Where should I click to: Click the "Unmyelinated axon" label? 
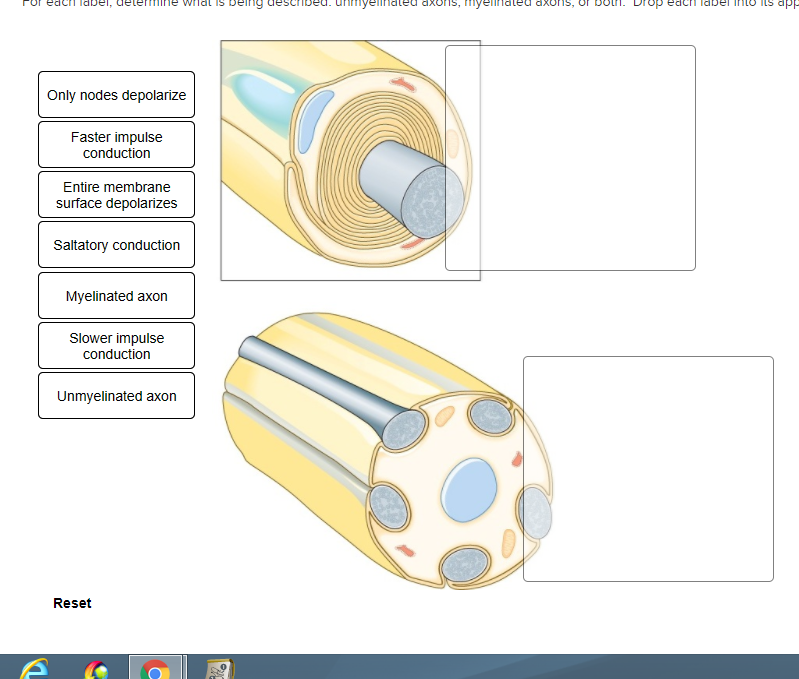coord(116,396)
